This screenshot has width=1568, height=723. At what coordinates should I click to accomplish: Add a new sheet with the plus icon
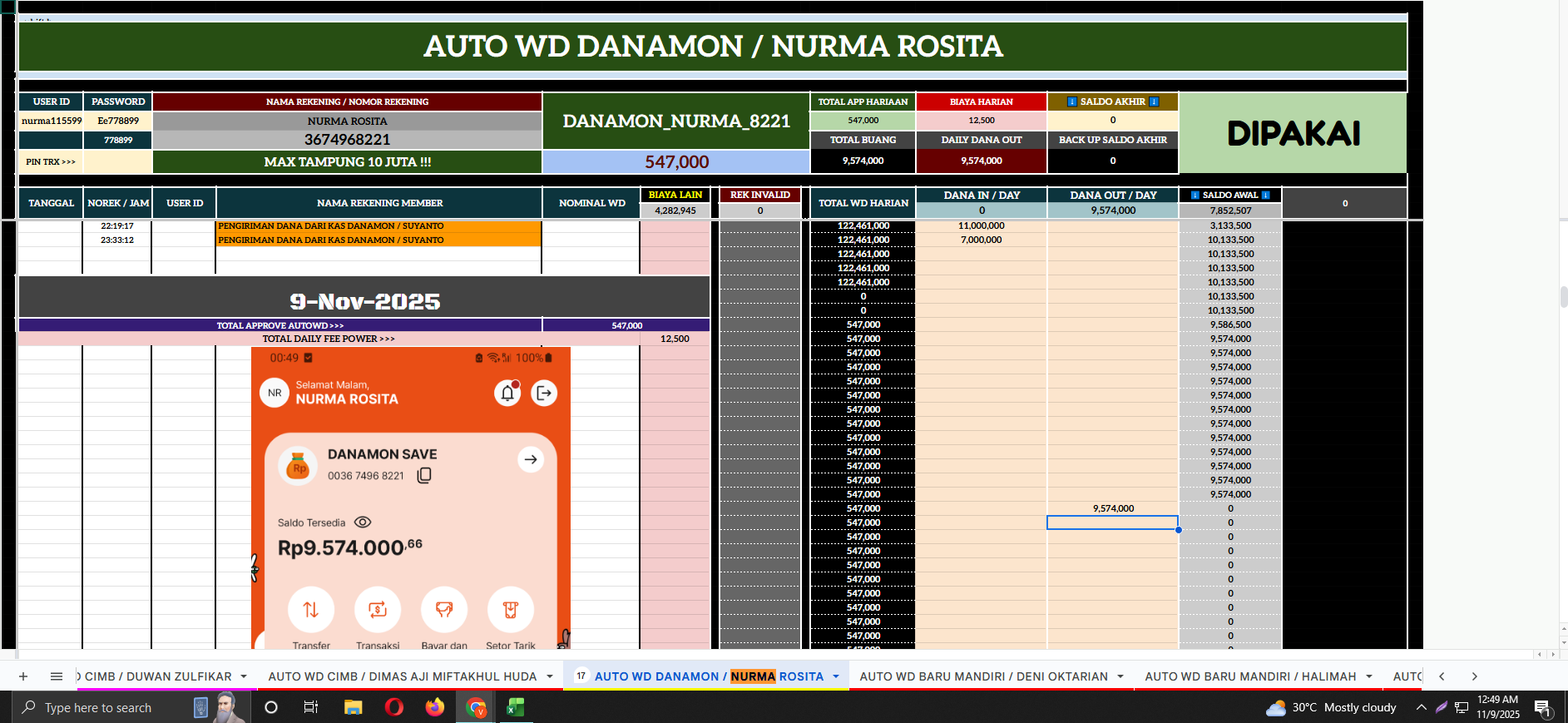tap(23, 676)
